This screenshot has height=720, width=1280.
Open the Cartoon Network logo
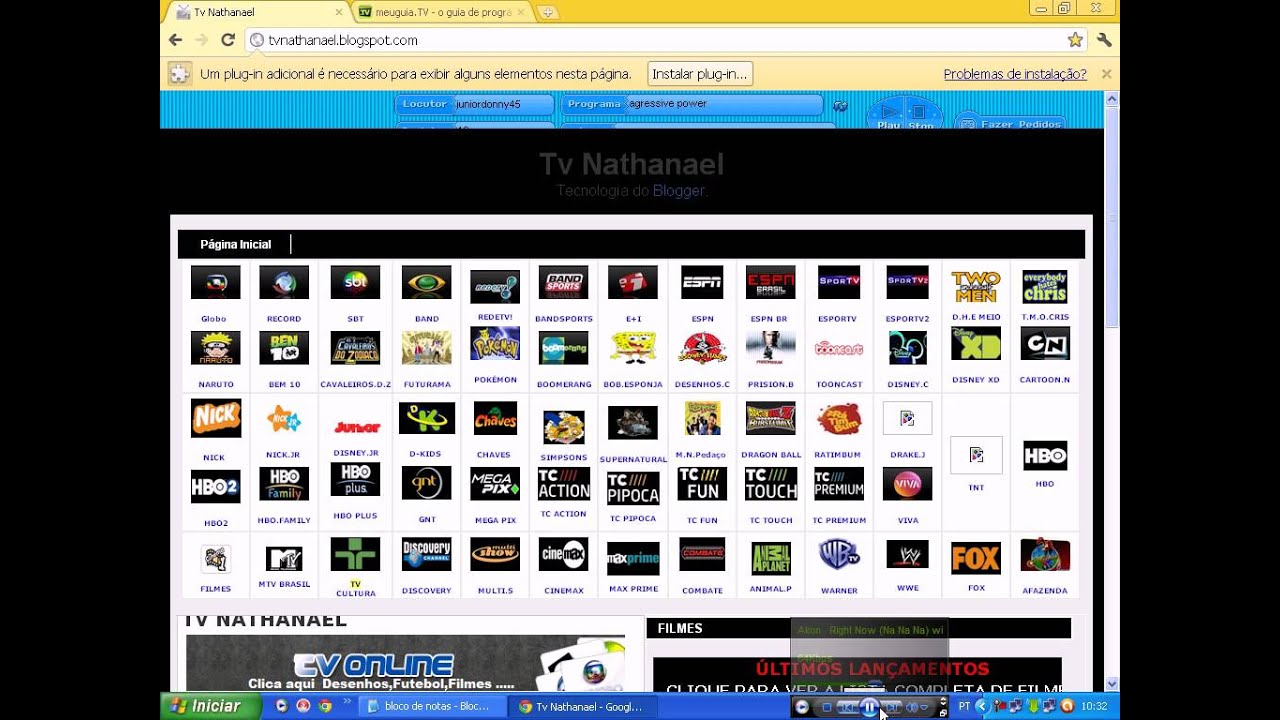pos(1045,344)
